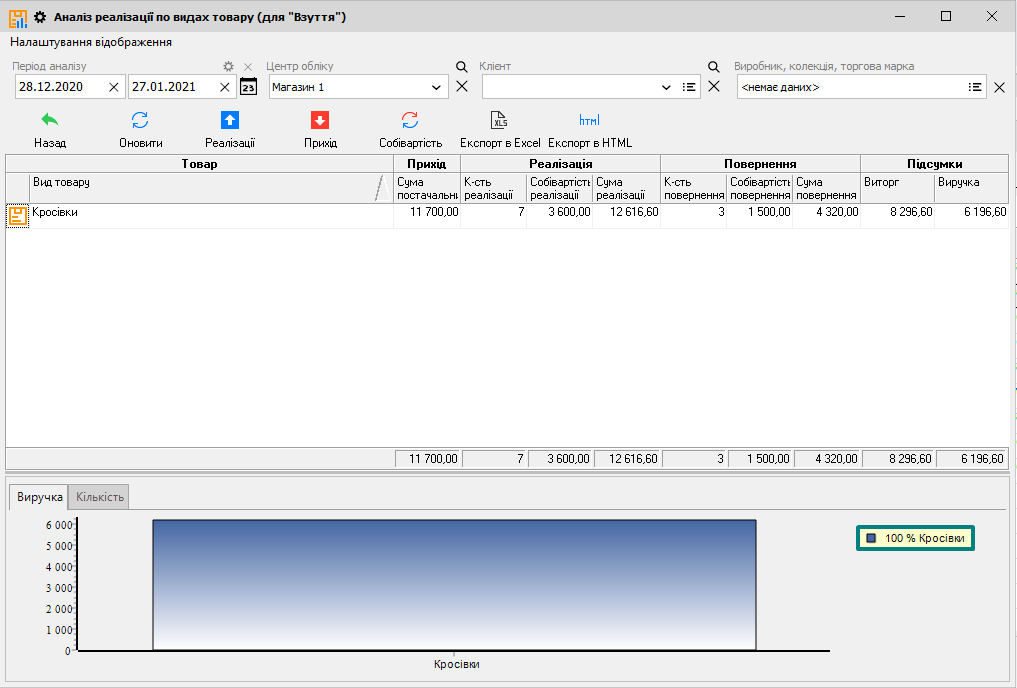Click the Назад back arrow icon
1017x688 pixels.
click(50, 121)
